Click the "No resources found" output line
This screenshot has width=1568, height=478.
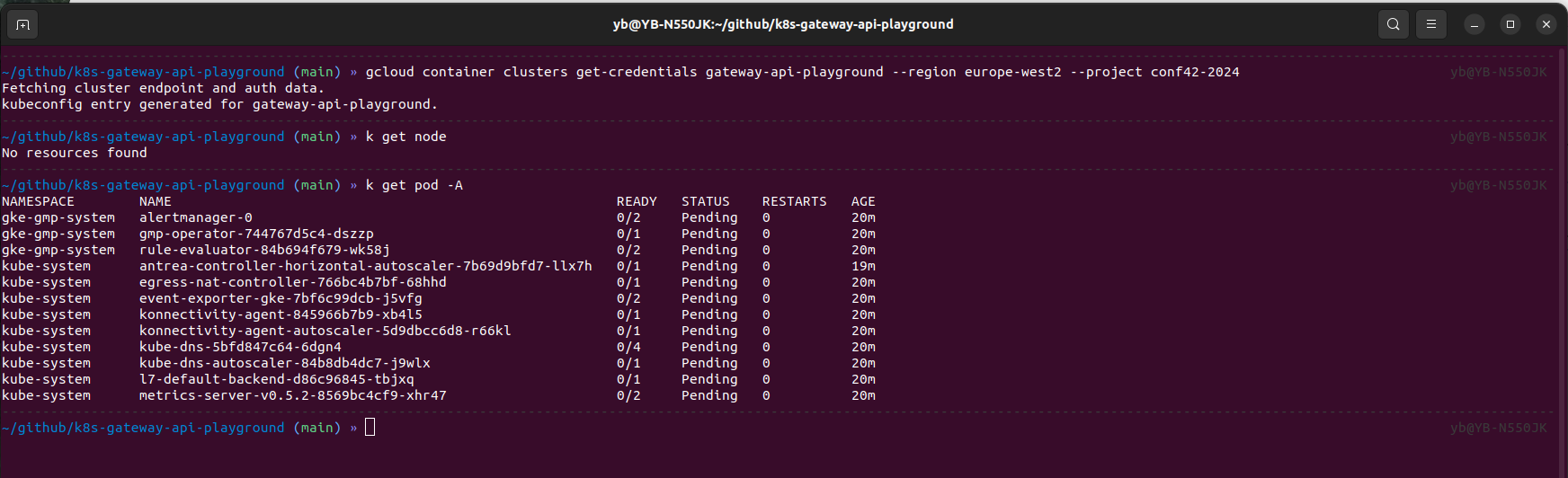[75, 153]
